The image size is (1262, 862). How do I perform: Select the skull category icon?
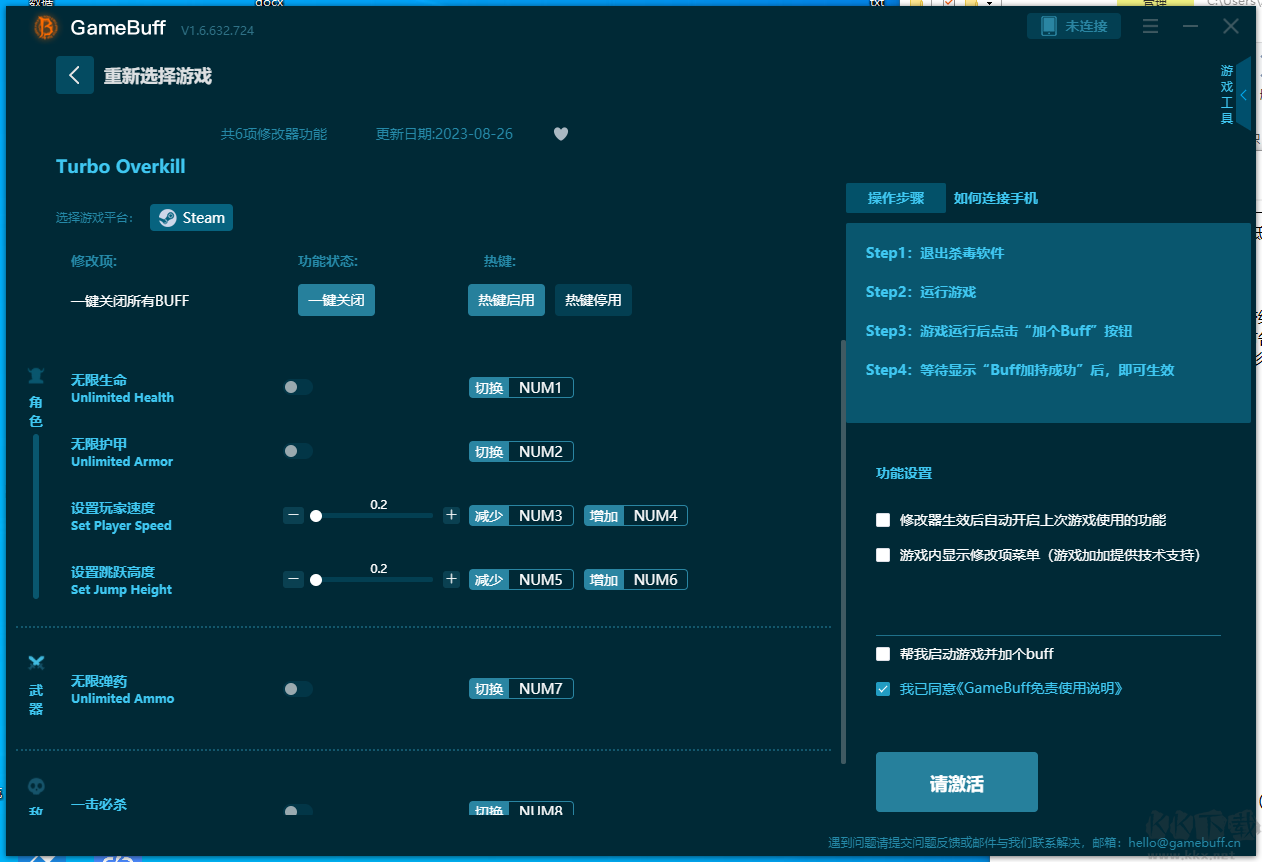36,787
